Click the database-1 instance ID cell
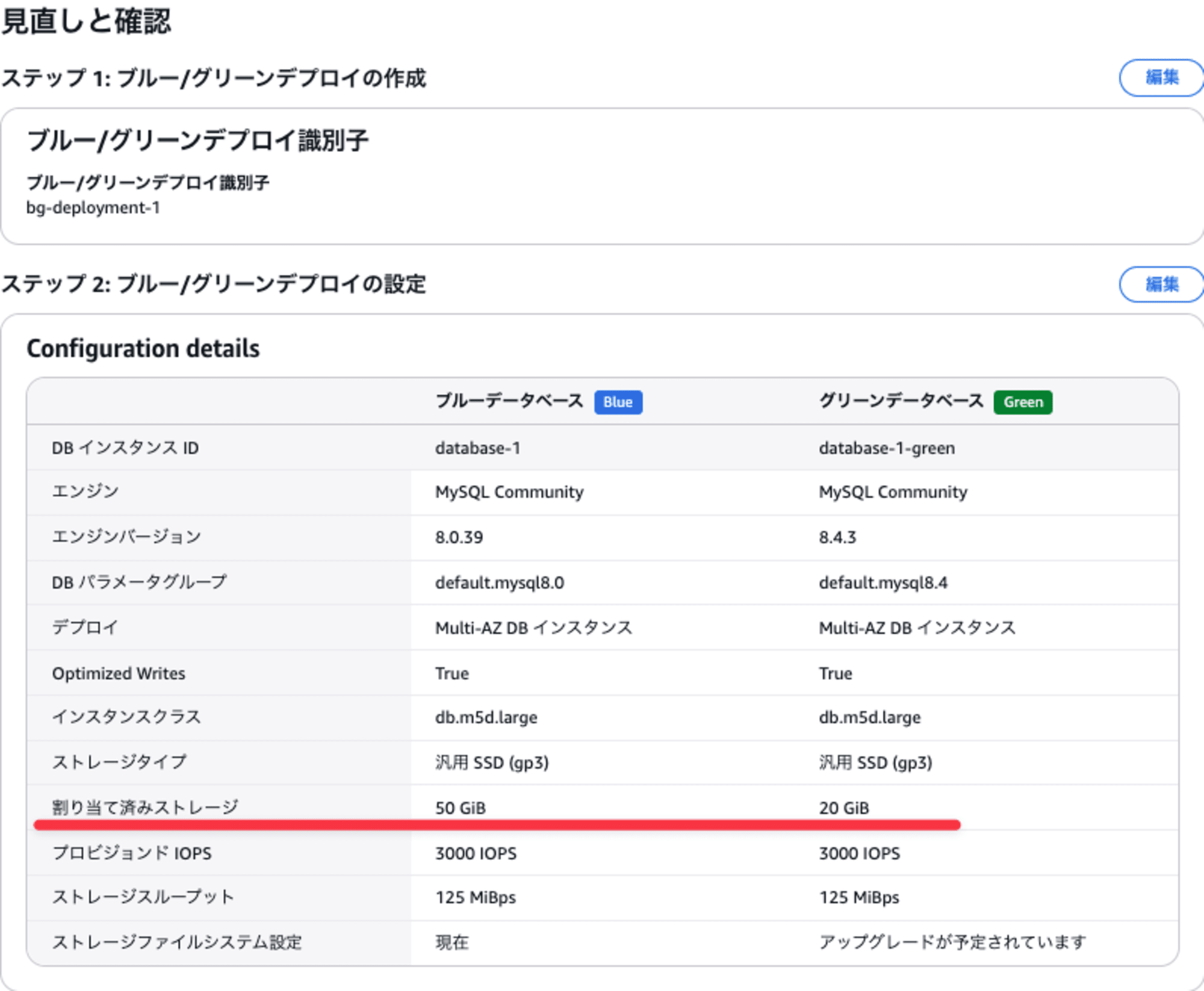The height and width of the screenshot is (991, 1204). pyautogui.click(x=478, y=448)
